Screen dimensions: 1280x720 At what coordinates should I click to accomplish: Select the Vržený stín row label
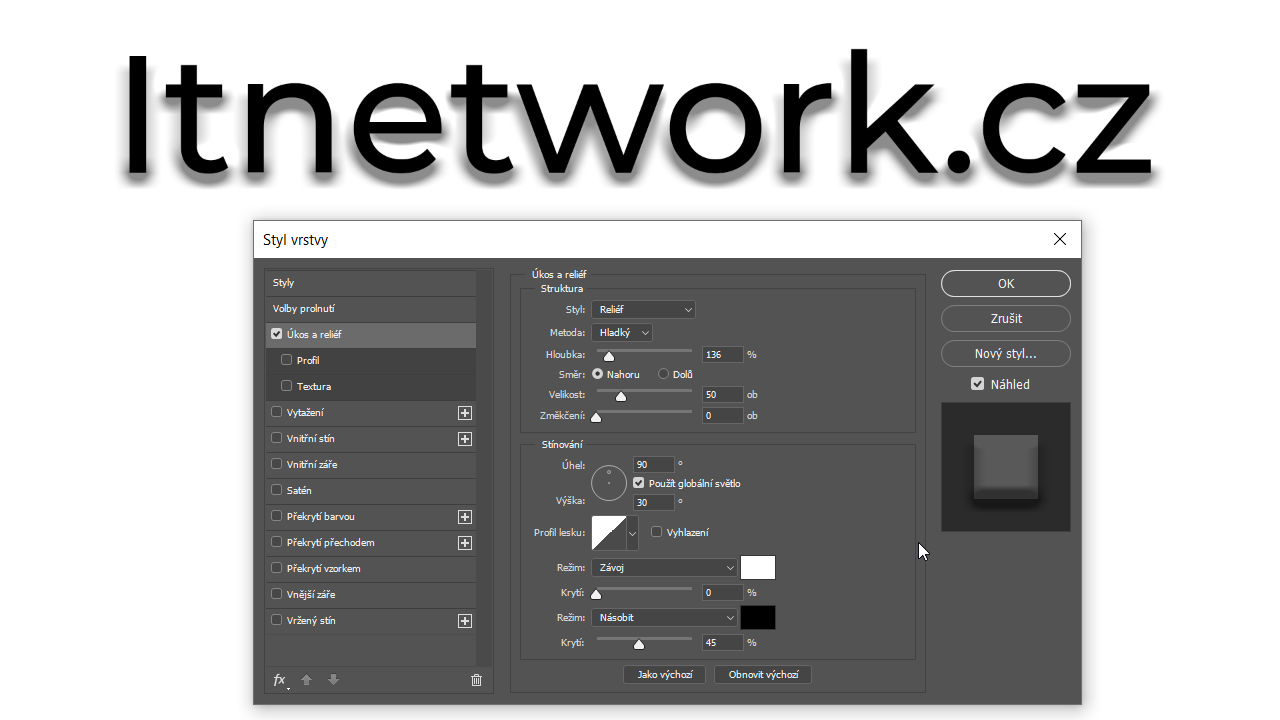[x=311, y=621]
